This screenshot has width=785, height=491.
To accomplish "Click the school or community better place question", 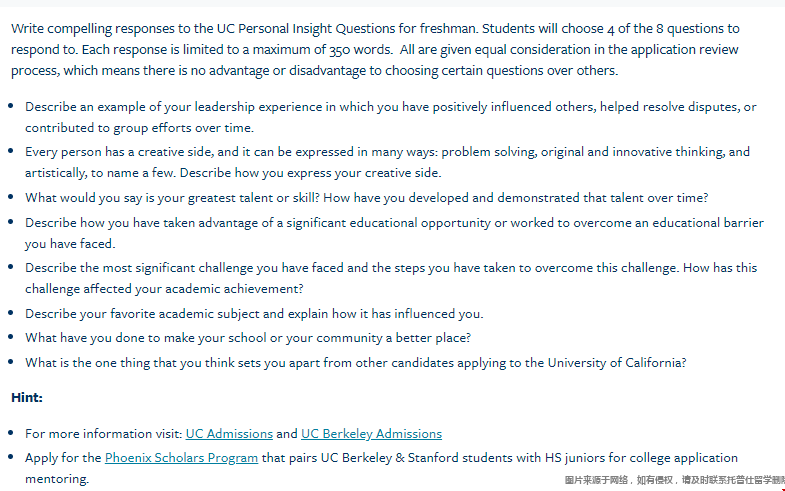I will 248,338.
